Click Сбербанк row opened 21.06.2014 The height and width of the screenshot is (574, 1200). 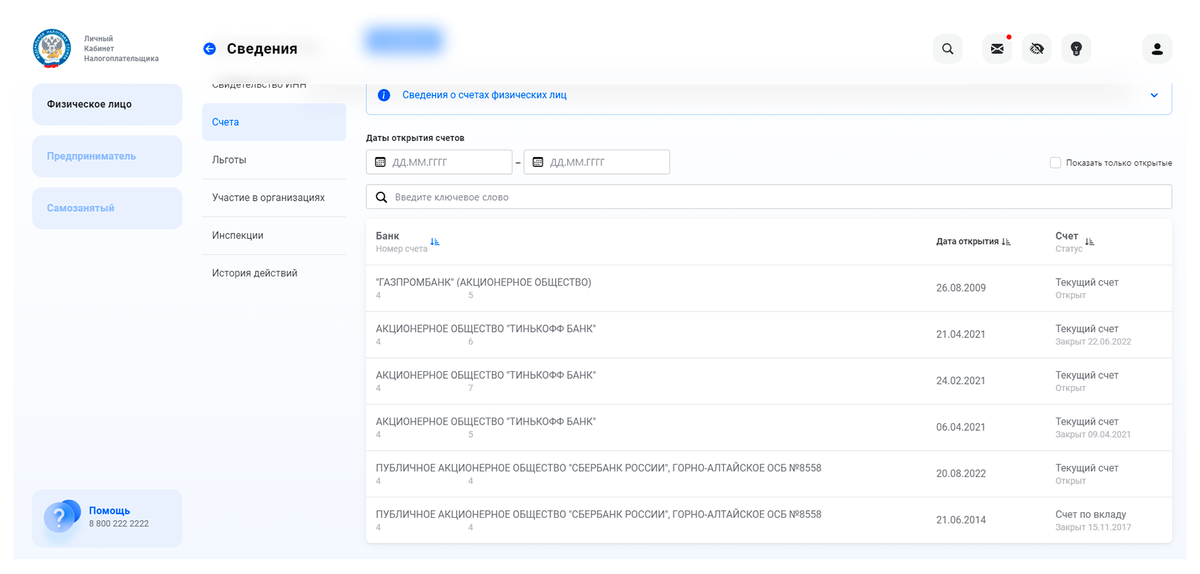(x=769, y=520)
